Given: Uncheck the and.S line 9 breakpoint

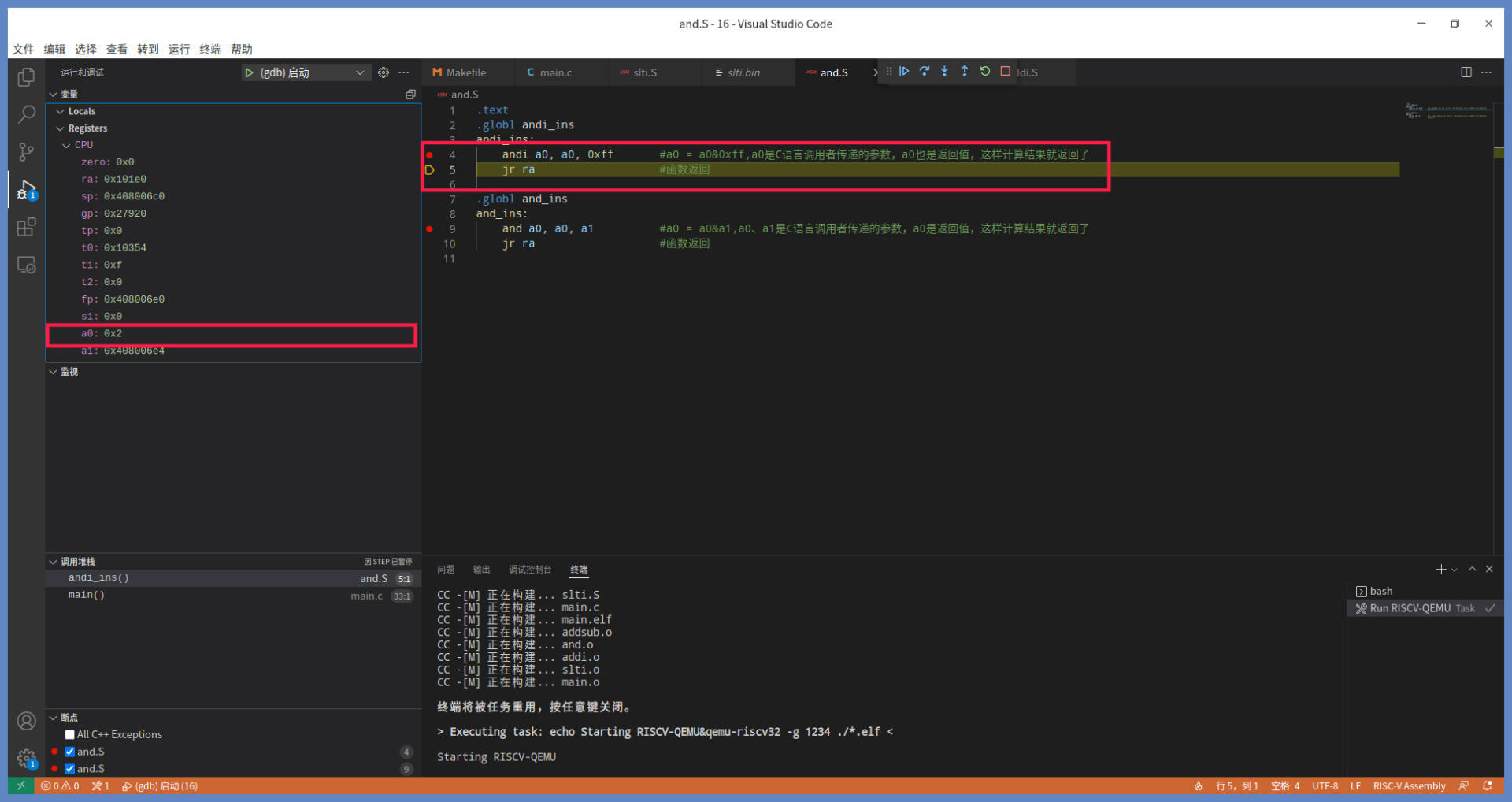Looking at the screenshot, I should [x=70, y=769].
